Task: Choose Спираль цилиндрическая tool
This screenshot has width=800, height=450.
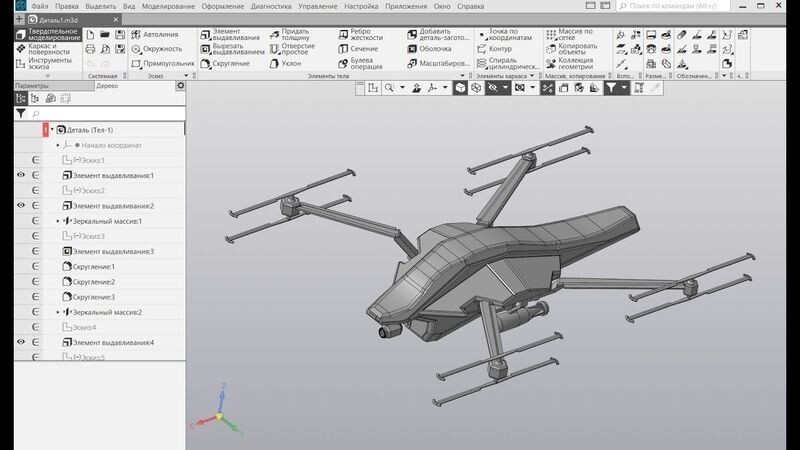Action: click(507, 64)
